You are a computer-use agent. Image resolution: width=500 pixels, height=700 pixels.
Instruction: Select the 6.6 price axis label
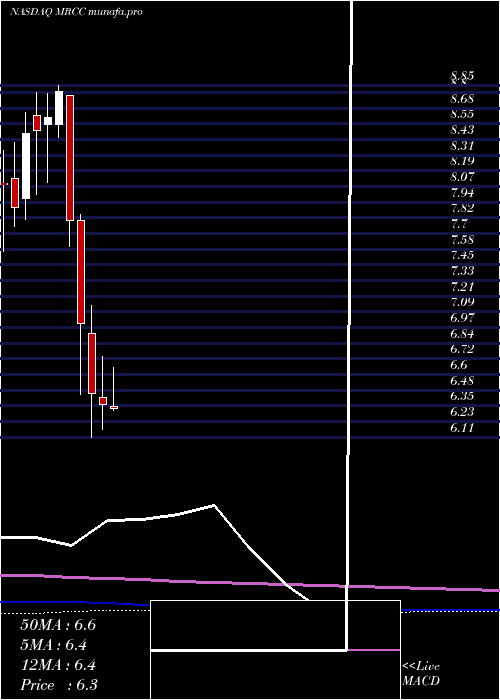(x=459, y=365)
